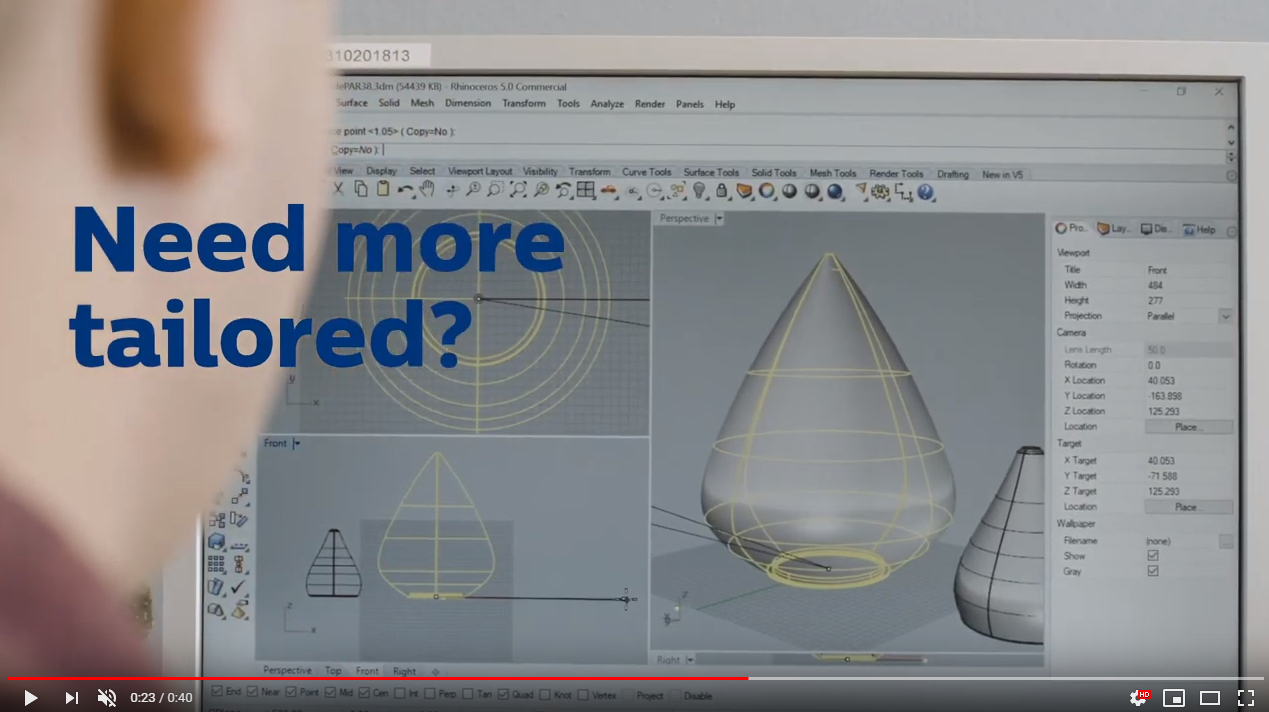This screenshot has width=1269, height=712.
Task: Toggle the Gray wallpaper checkbox
Action: click(x=1152, y=570)
